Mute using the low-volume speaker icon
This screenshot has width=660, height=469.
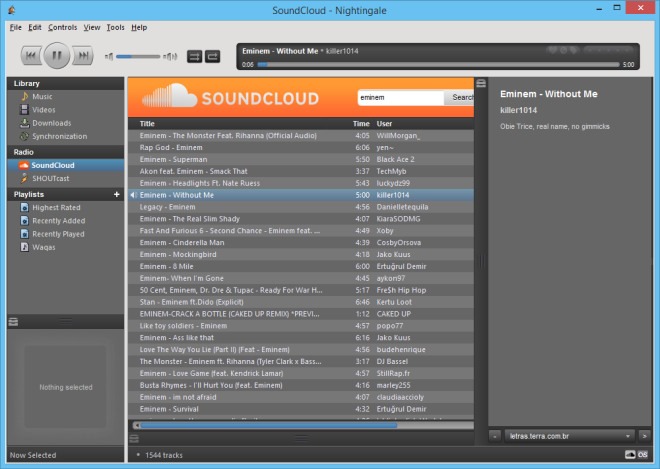109,56
